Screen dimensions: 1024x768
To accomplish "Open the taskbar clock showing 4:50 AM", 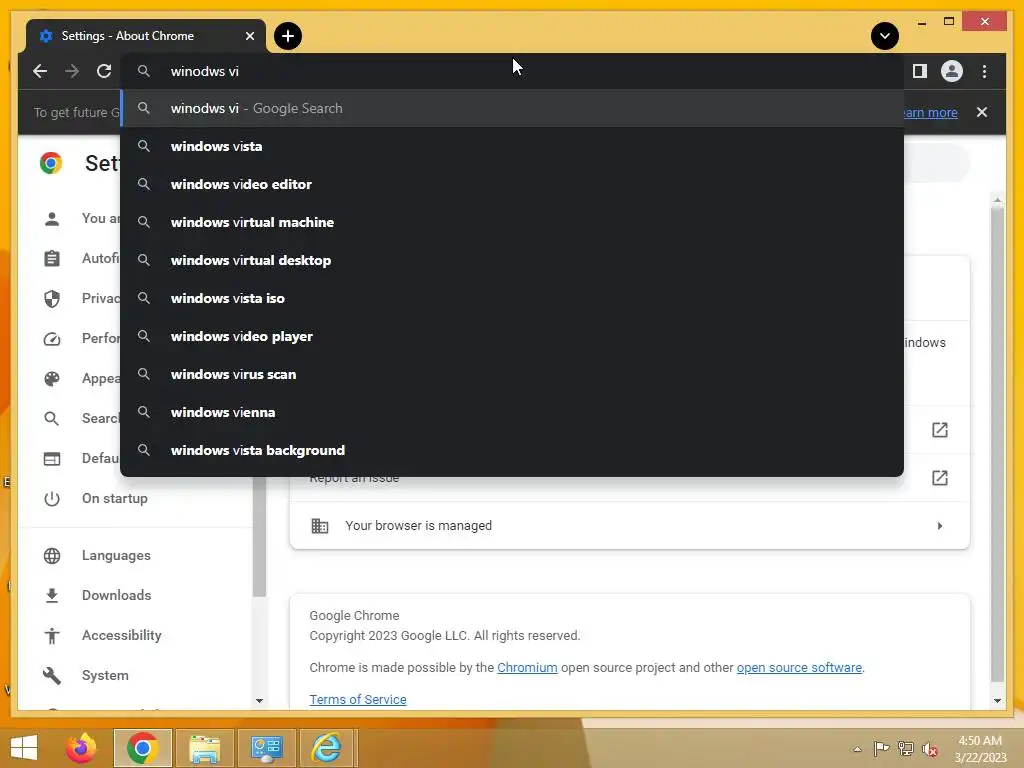I will [x=980, y=749].
